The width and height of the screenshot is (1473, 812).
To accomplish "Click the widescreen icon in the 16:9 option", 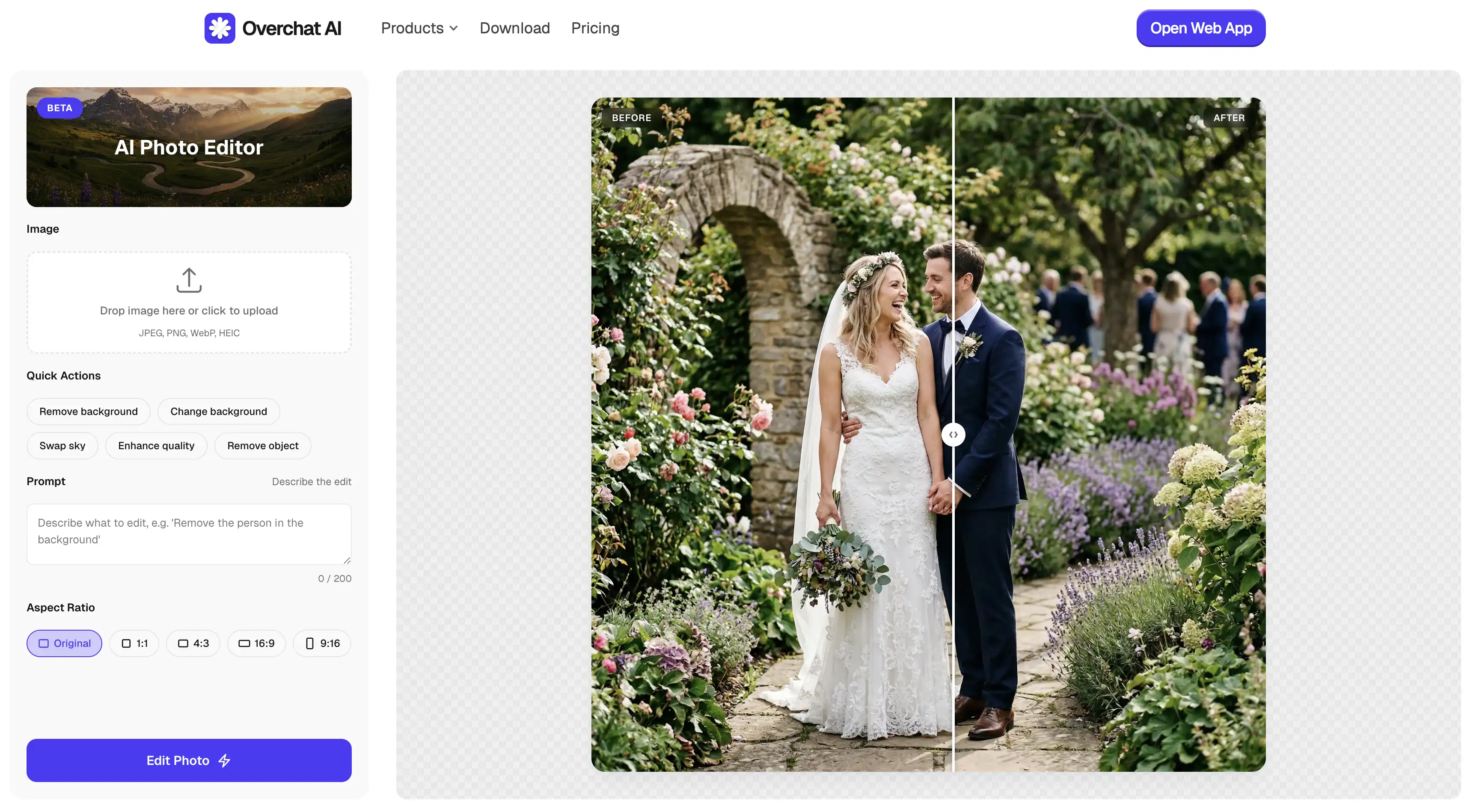I will [245, 643].
